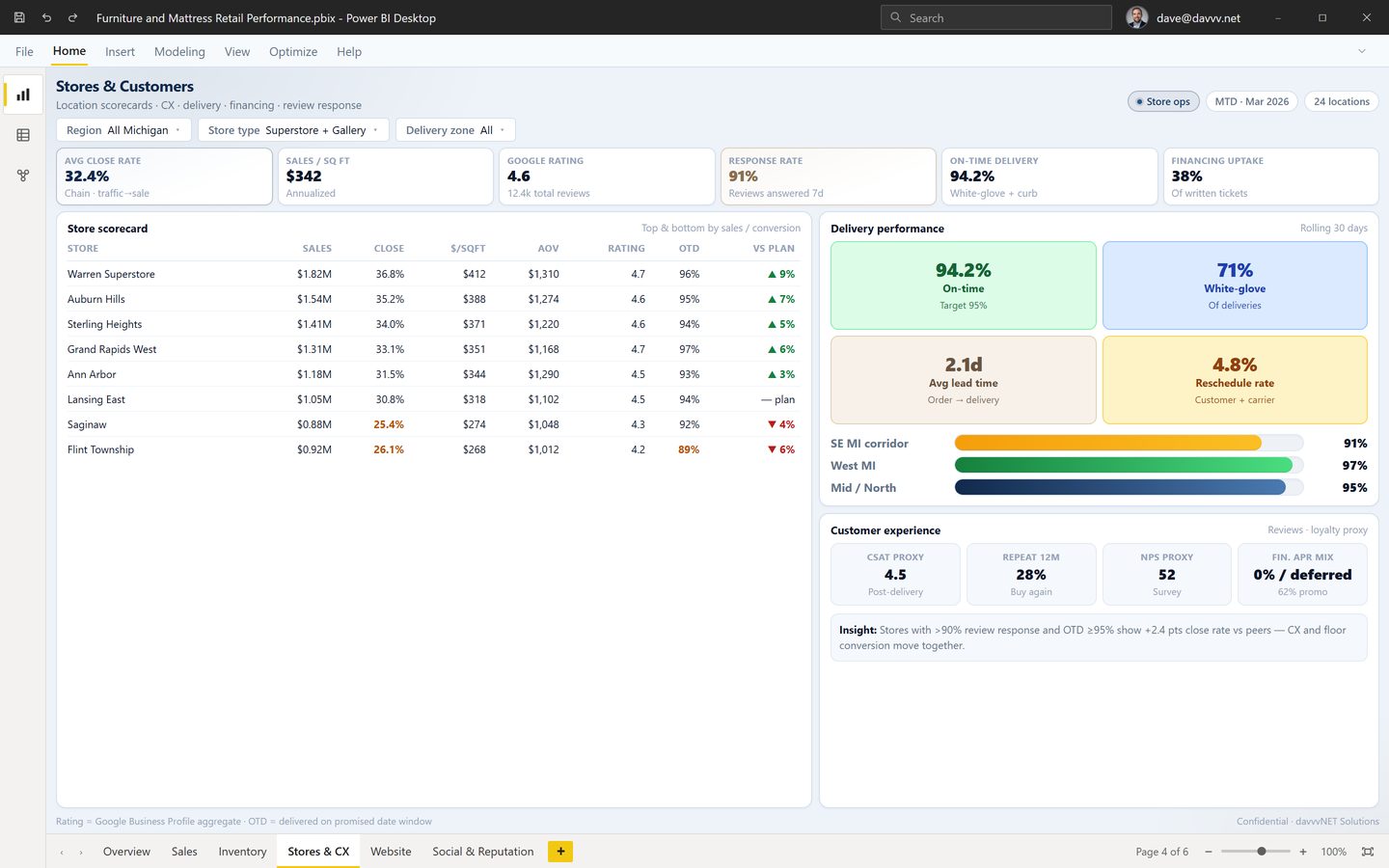Select the Optimize ribbon tab
Viewport: 1389px width, 868px height.
click(293, 52)
